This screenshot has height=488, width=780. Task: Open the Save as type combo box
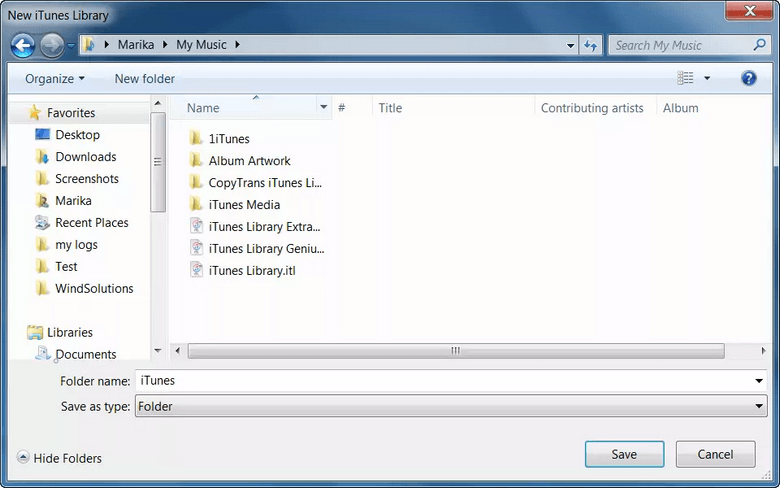point(451,406)
